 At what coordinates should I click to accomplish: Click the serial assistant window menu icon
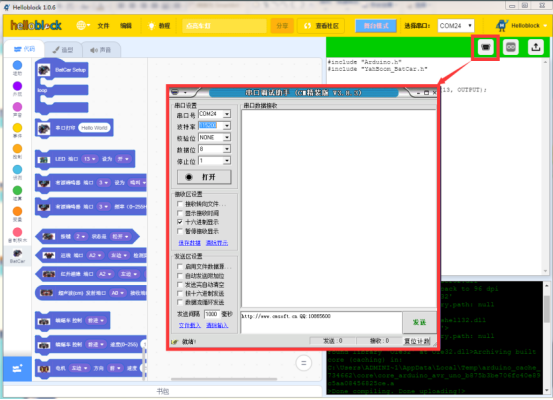click(175, 92)
